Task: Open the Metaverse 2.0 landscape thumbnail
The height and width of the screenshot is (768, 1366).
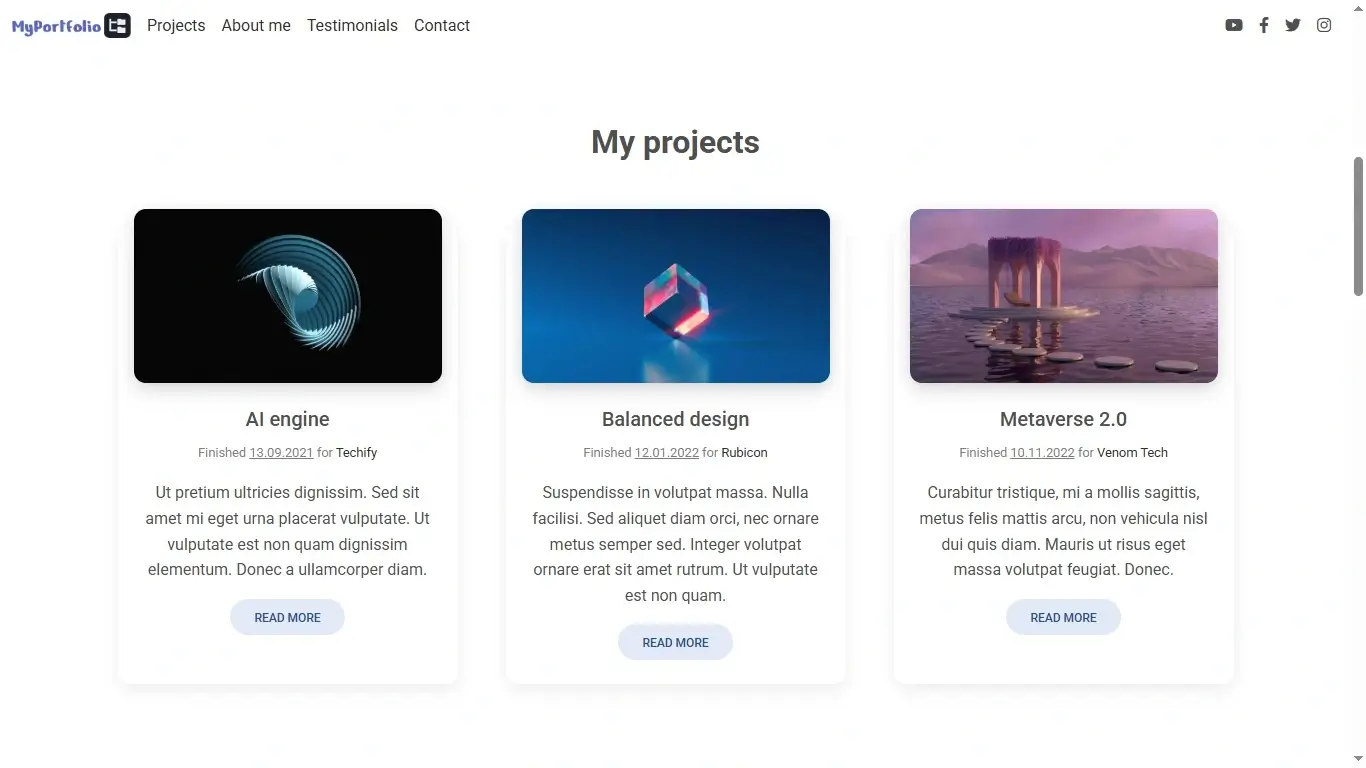Action: point(1064,296)
